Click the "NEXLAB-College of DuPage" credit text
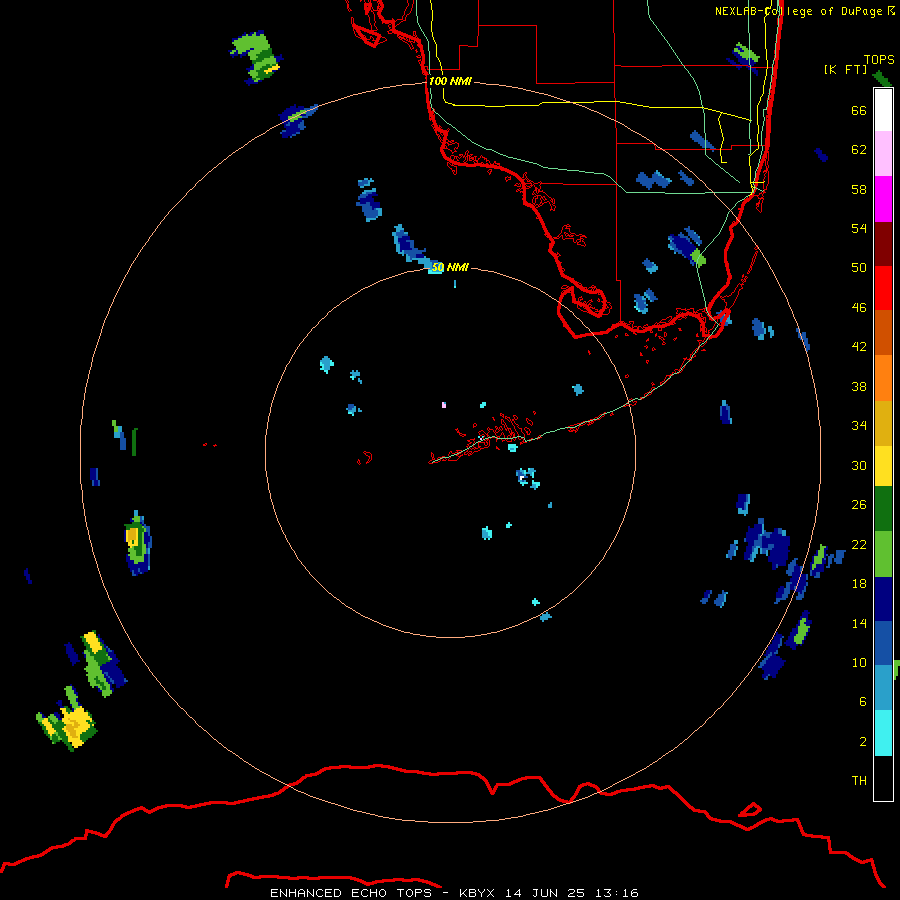Viewport: 900px width, 900px height. tap(798, 11)
